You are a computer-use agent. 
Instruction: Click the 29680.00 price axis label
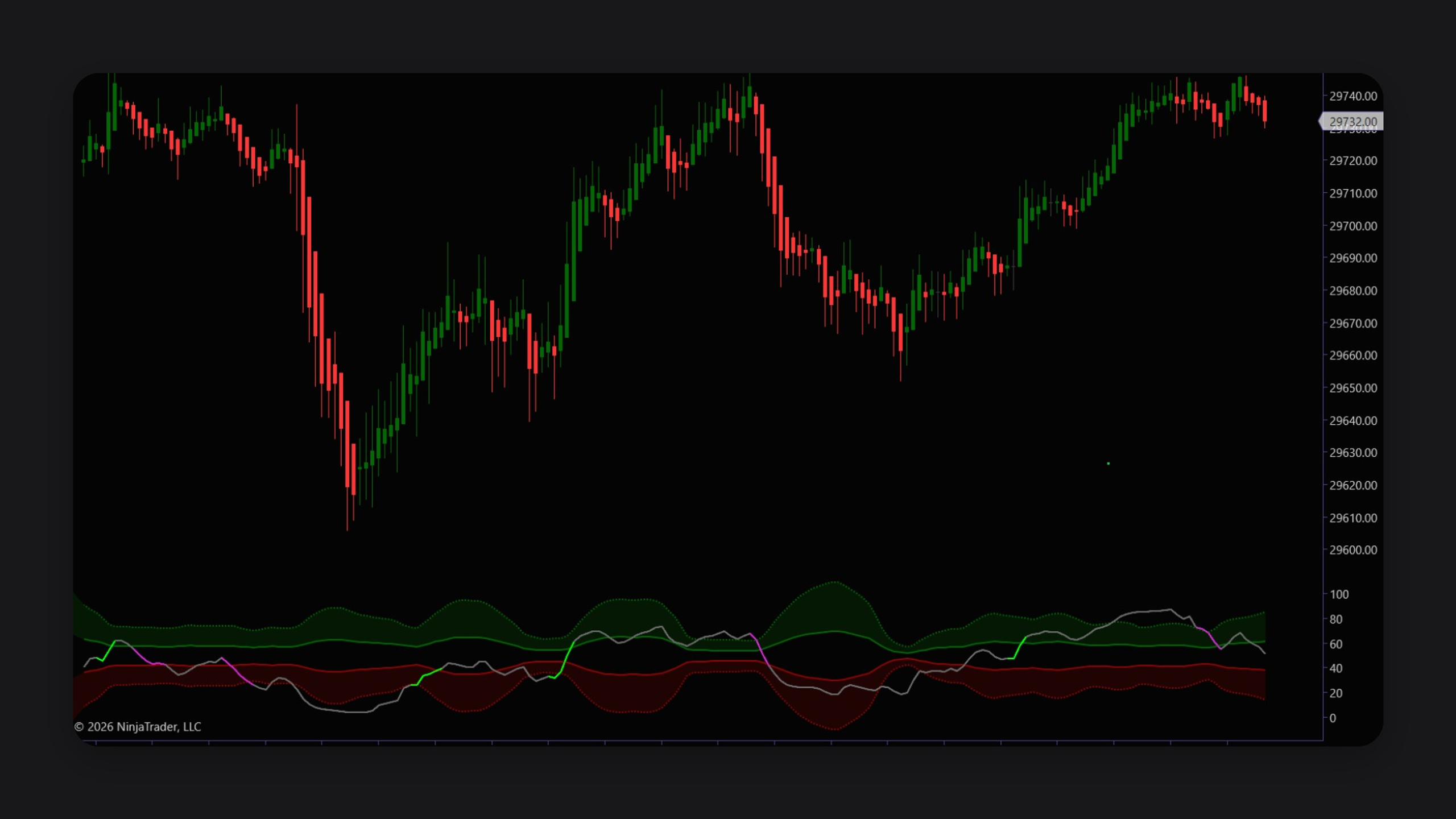pos(1353,291)
